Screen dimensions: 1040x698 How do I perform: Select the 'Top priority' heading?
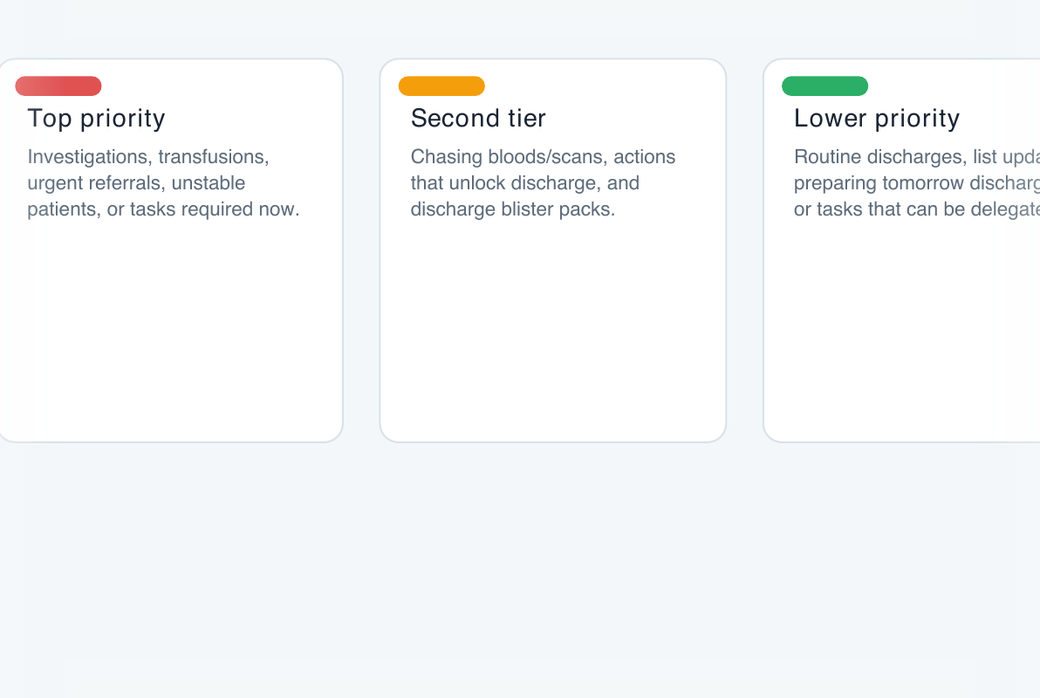[x=96, y=119]
